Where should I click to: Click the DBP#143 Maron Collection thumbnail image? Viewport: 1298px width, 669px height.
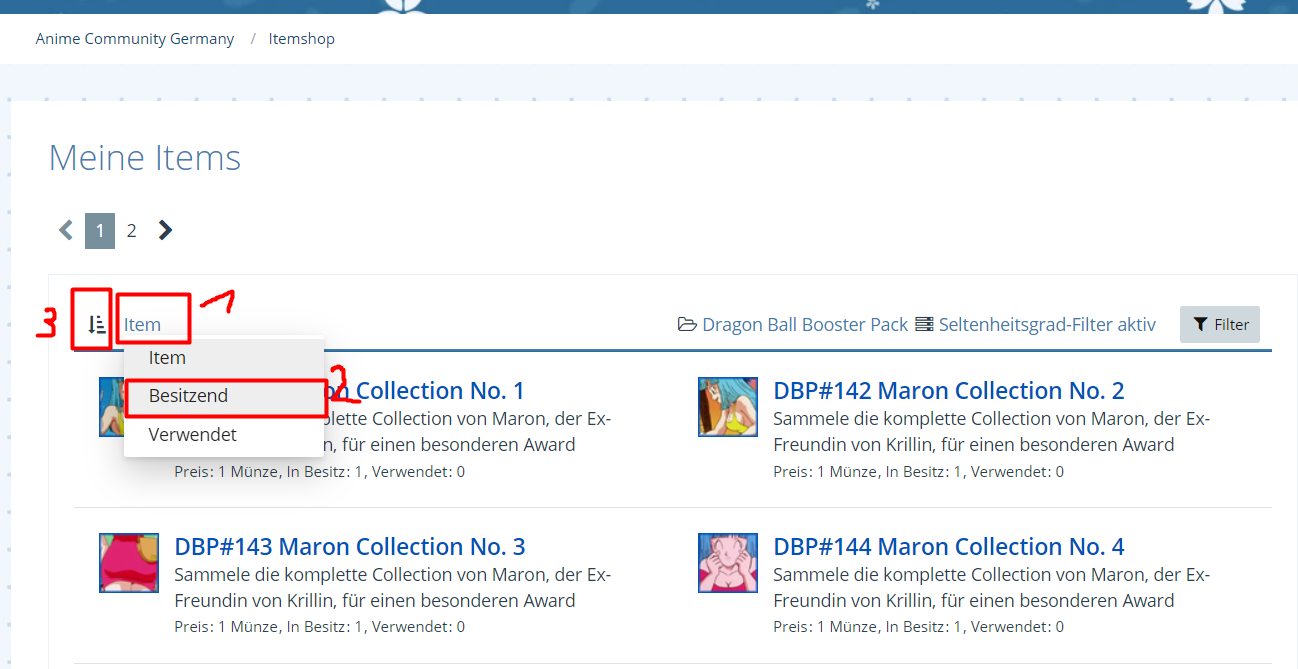(129, 562)
